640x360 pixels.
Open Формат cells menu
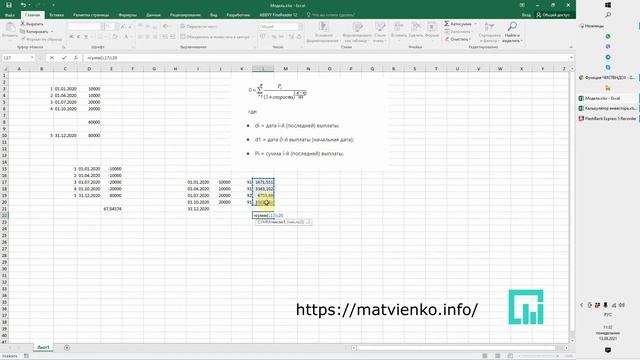[x=432, y=30]
